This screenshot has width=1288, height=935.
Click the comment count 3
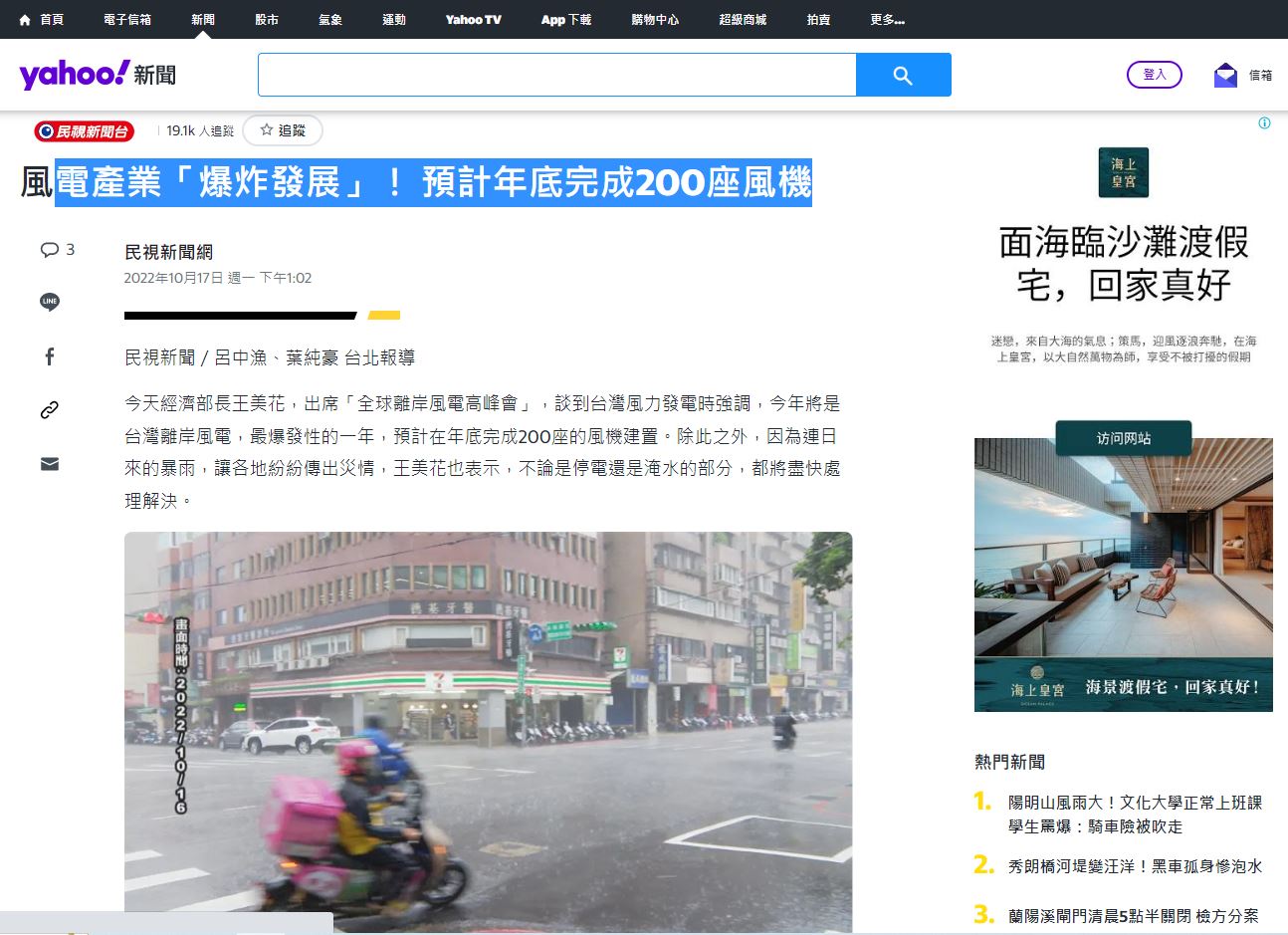pos(70,249)
